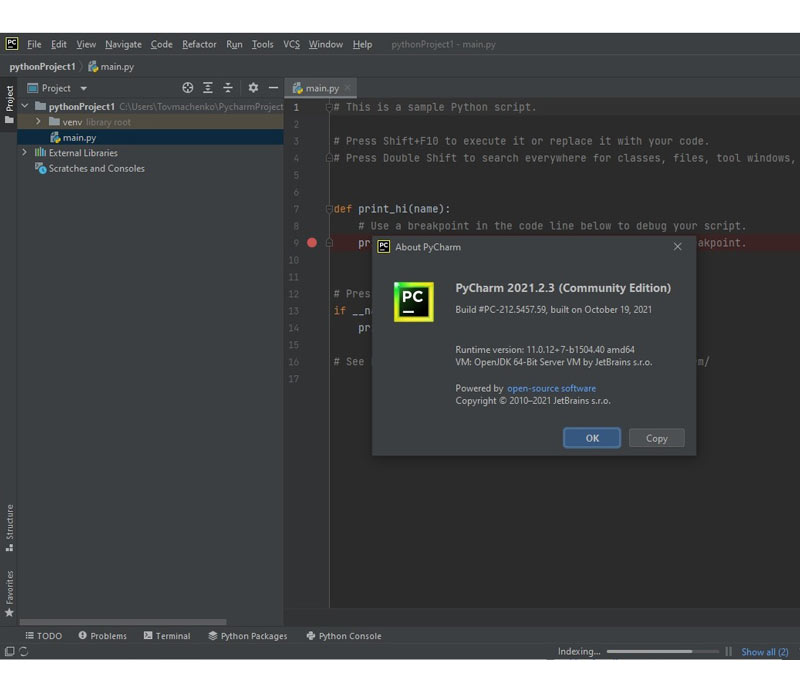Click the Show all (2) link
The image size is (800, 685).
[x=764, y=652]
